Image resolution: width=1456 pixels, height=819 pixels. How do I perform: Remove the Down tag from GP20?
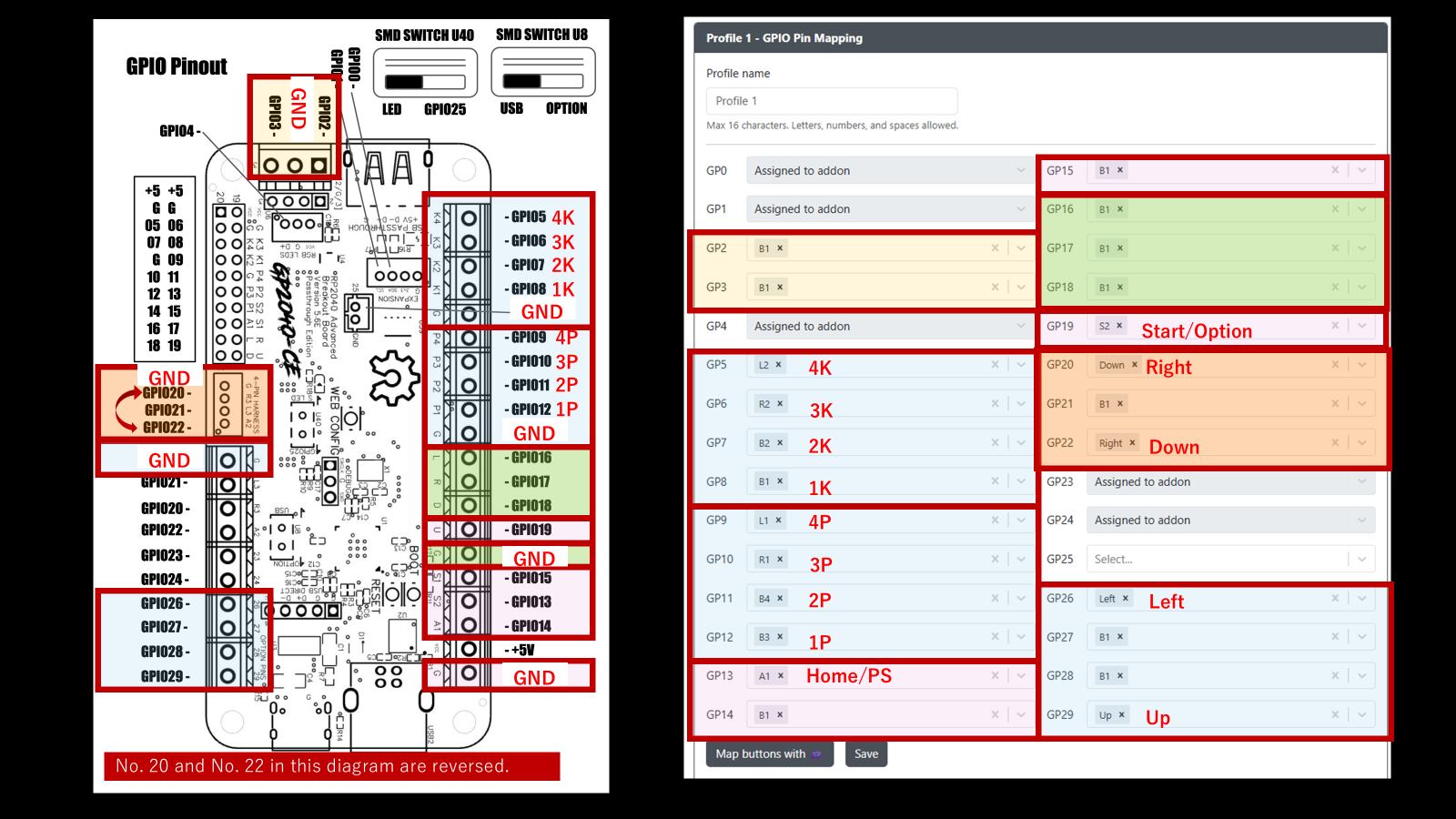click(1135, 365)
